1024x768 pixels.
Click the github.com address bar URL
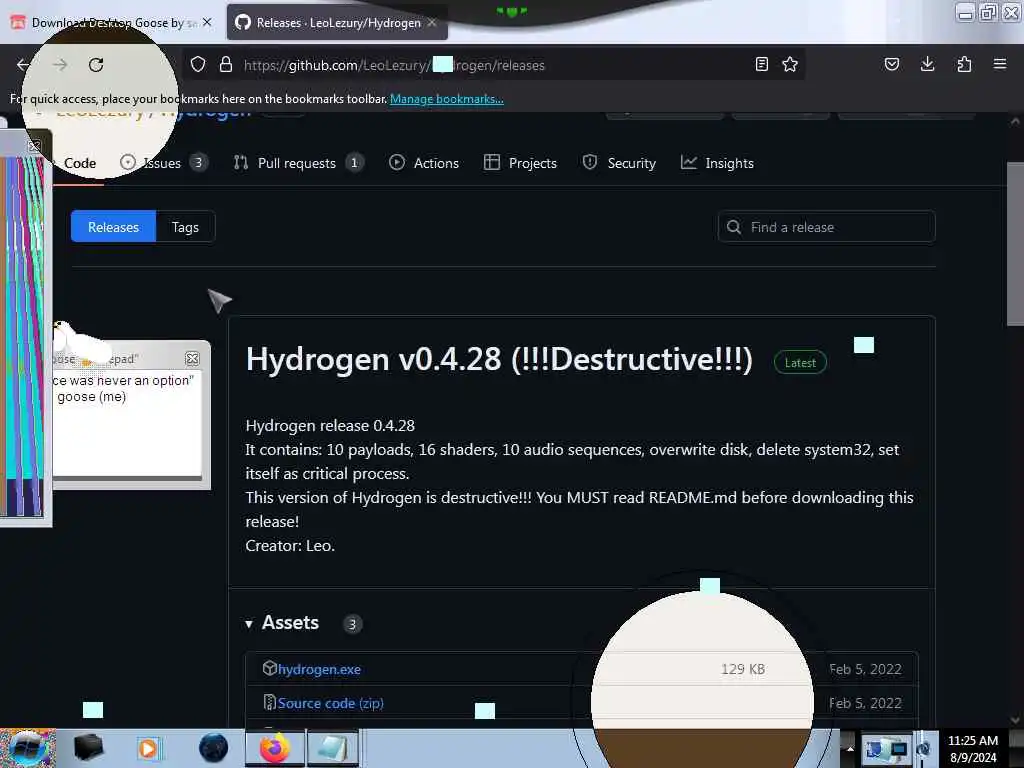[394, 65]
